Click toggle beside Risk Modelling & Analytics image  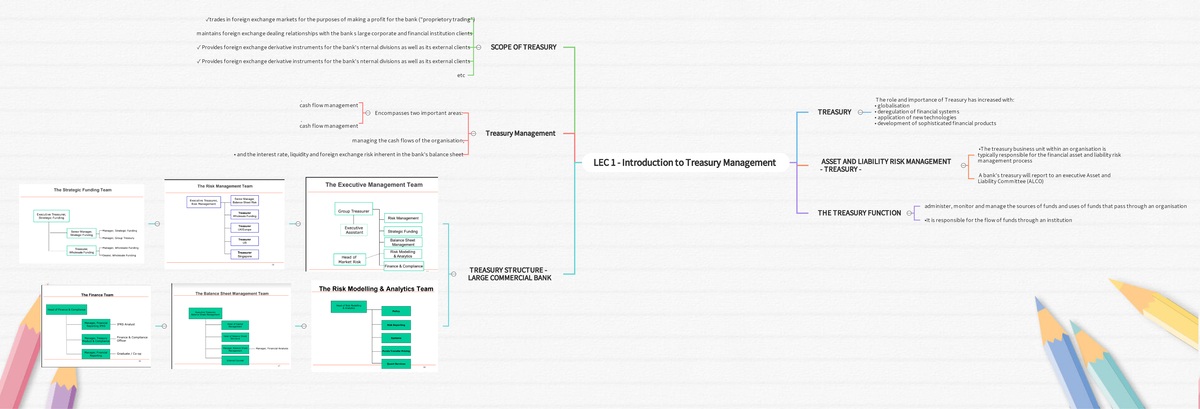[x=303, y=326]
